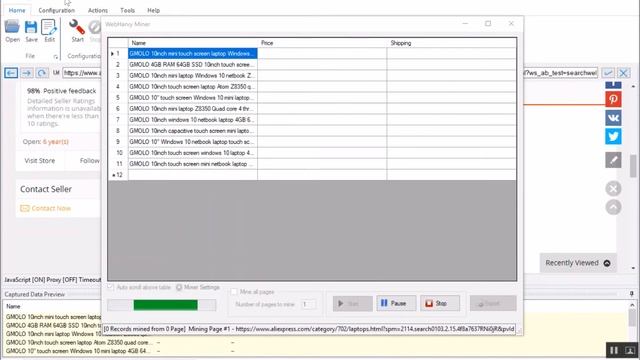Select row 4 'laptop Atom Z8350' cell
640x360 pixels.
193,87
